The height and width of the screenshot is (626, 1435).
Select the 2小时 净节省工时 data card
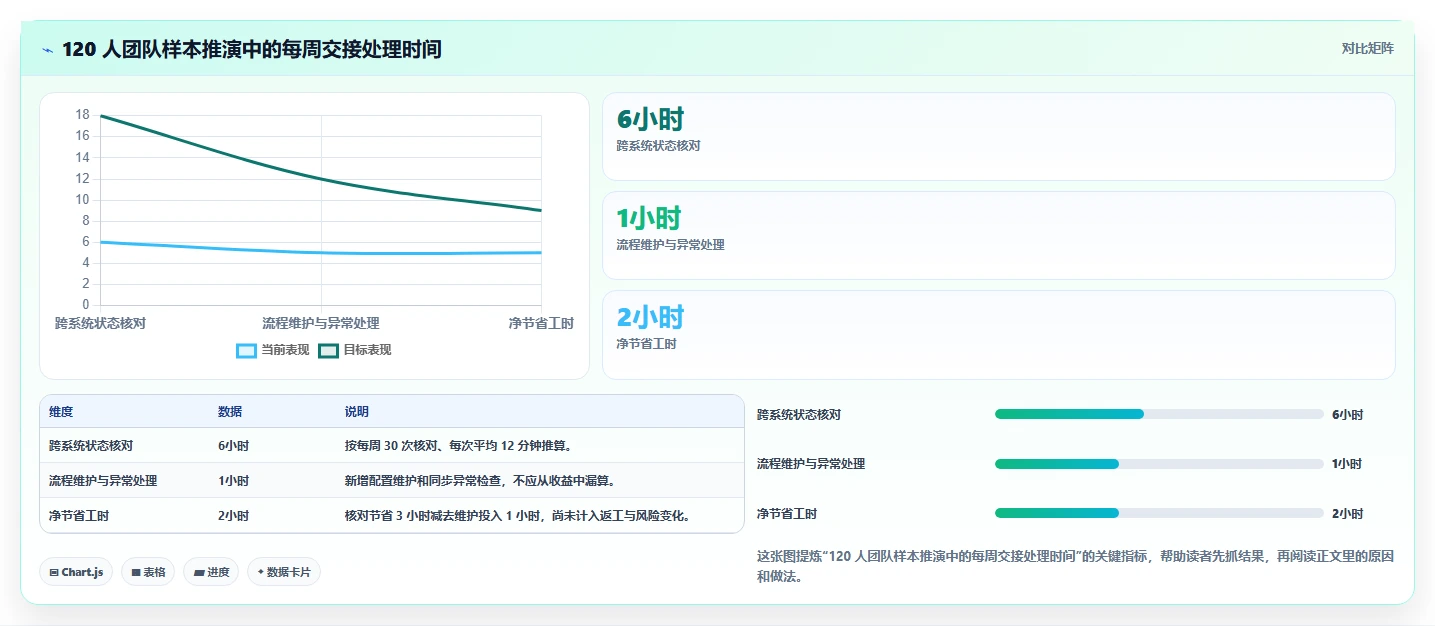pos(998,335)
